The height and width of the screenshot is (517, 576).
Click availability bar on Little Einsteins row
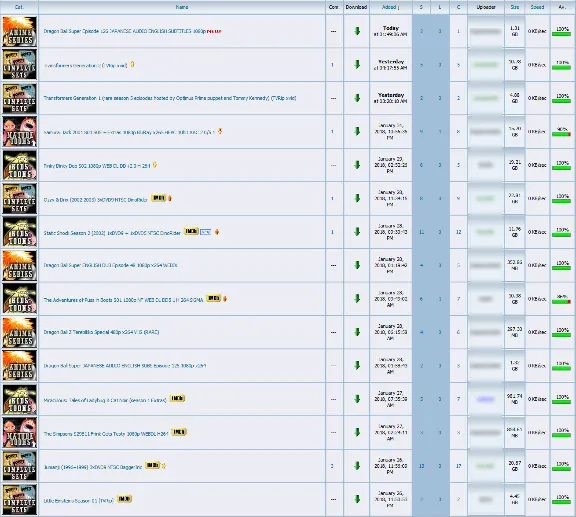point(561,502)
